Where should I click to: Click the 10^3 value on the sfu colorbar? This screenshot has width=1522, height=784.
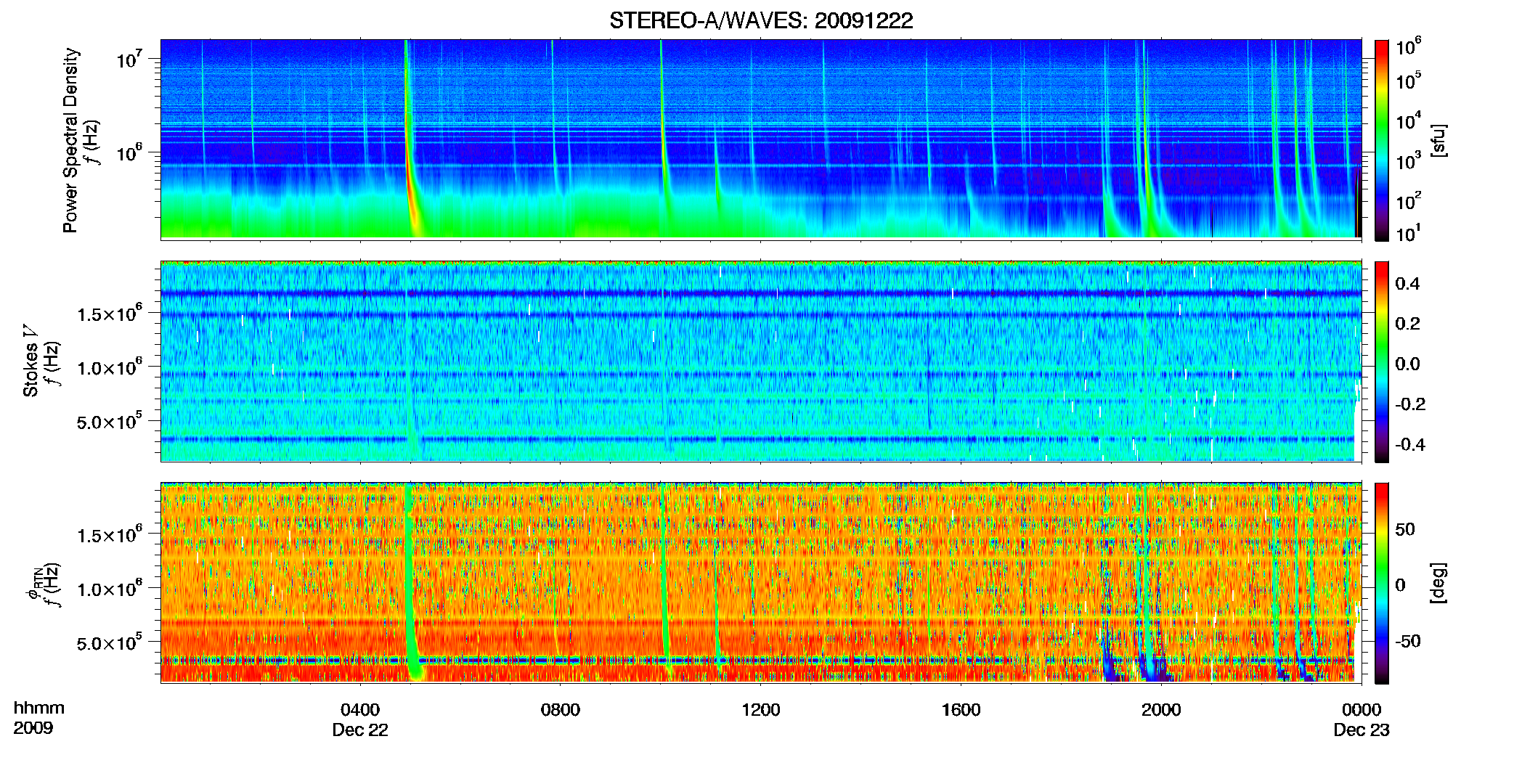(1408, 160)
